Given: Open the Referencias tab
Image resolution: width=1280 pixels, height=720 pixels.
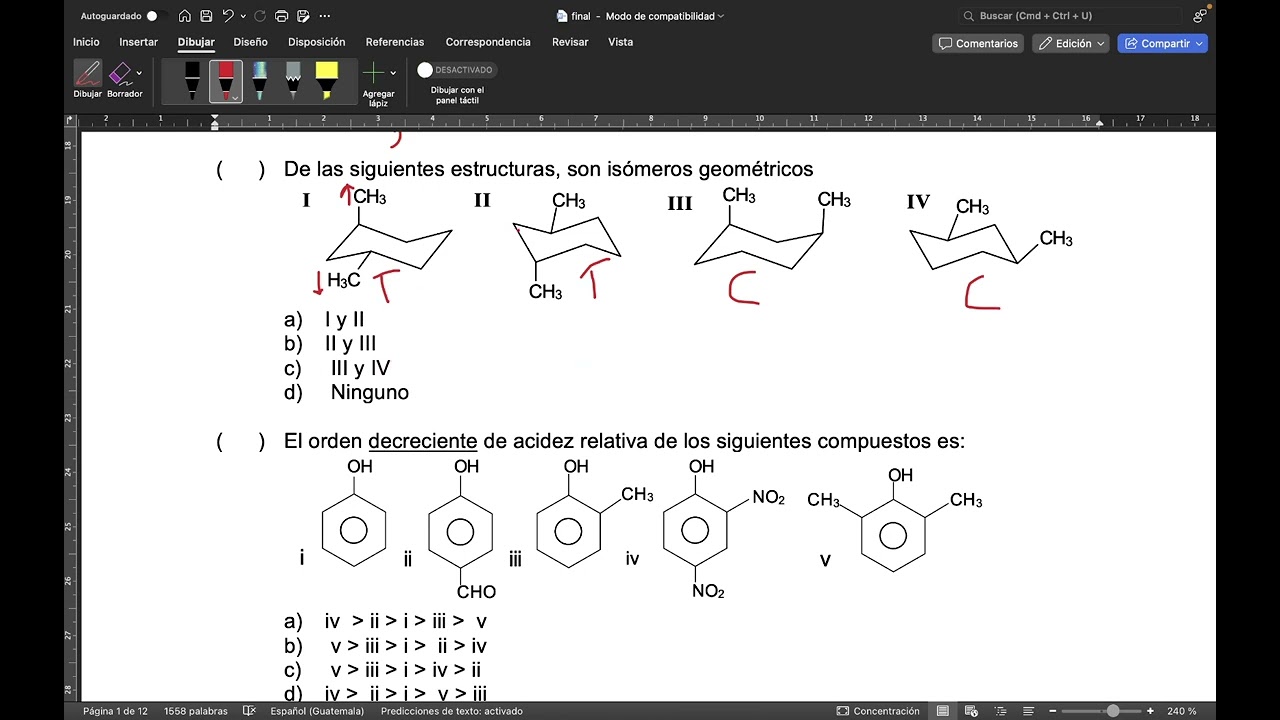Looking at the screenshot, I should 395,42.
